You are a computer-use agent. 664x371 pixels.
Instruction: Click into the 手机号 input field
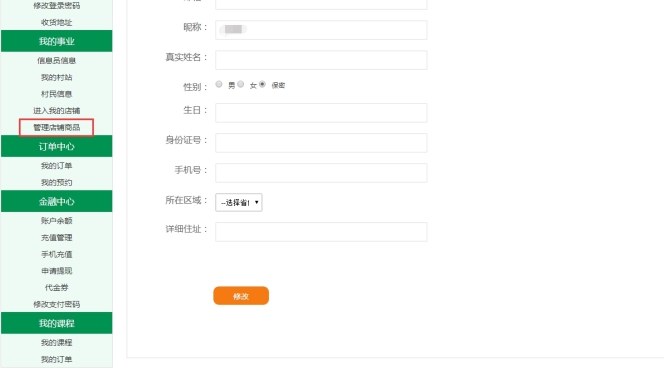point(321,173)
